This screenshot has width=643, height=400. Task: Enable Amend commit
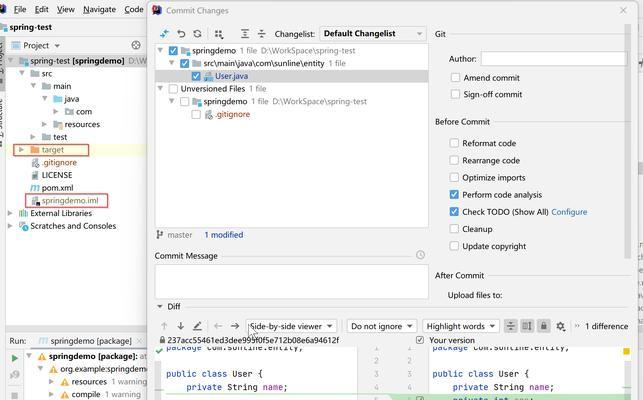click(455, 78)
